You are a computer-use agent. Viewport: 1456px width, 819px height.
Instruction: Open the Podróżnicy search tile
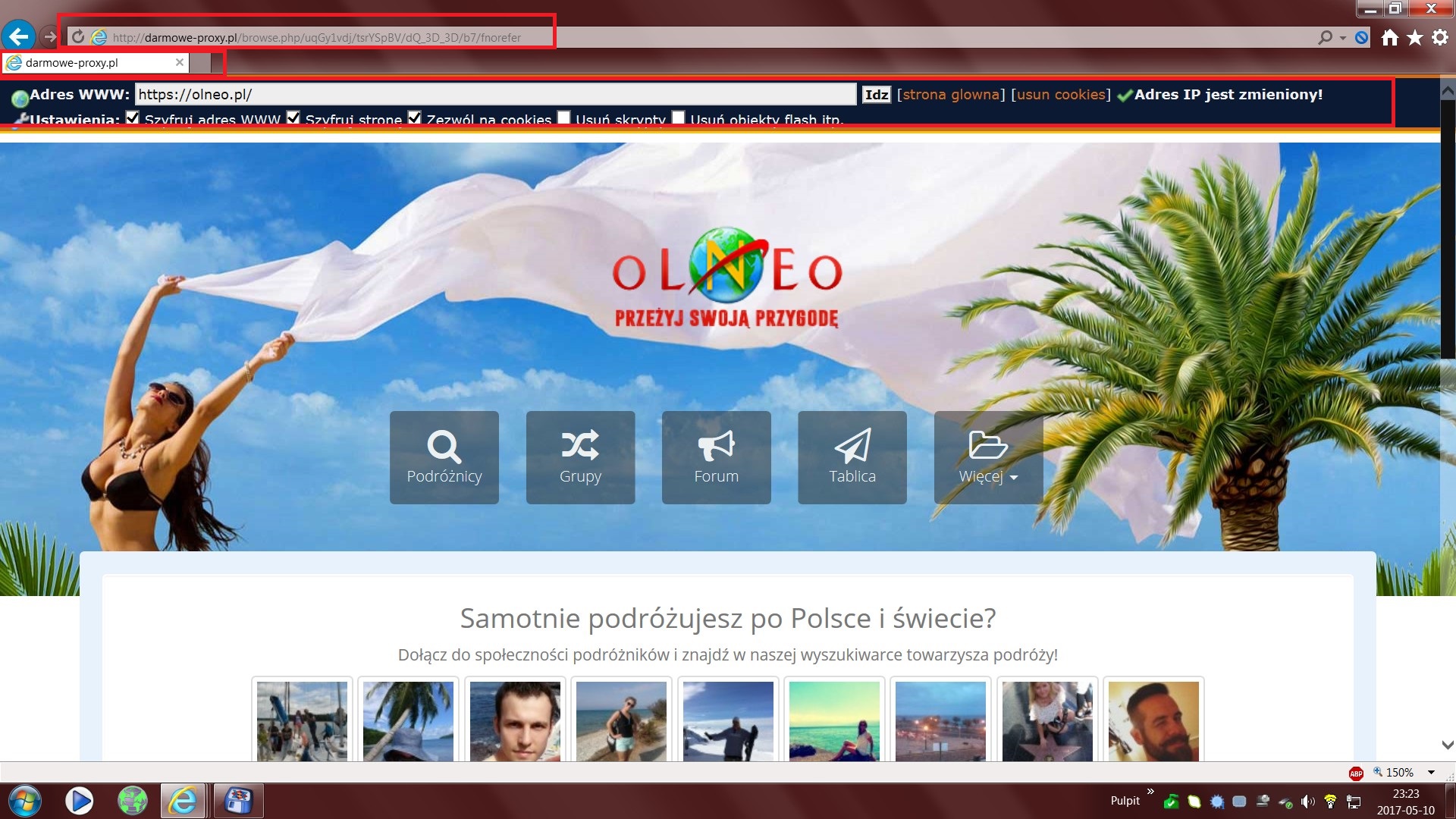(444, 457)
